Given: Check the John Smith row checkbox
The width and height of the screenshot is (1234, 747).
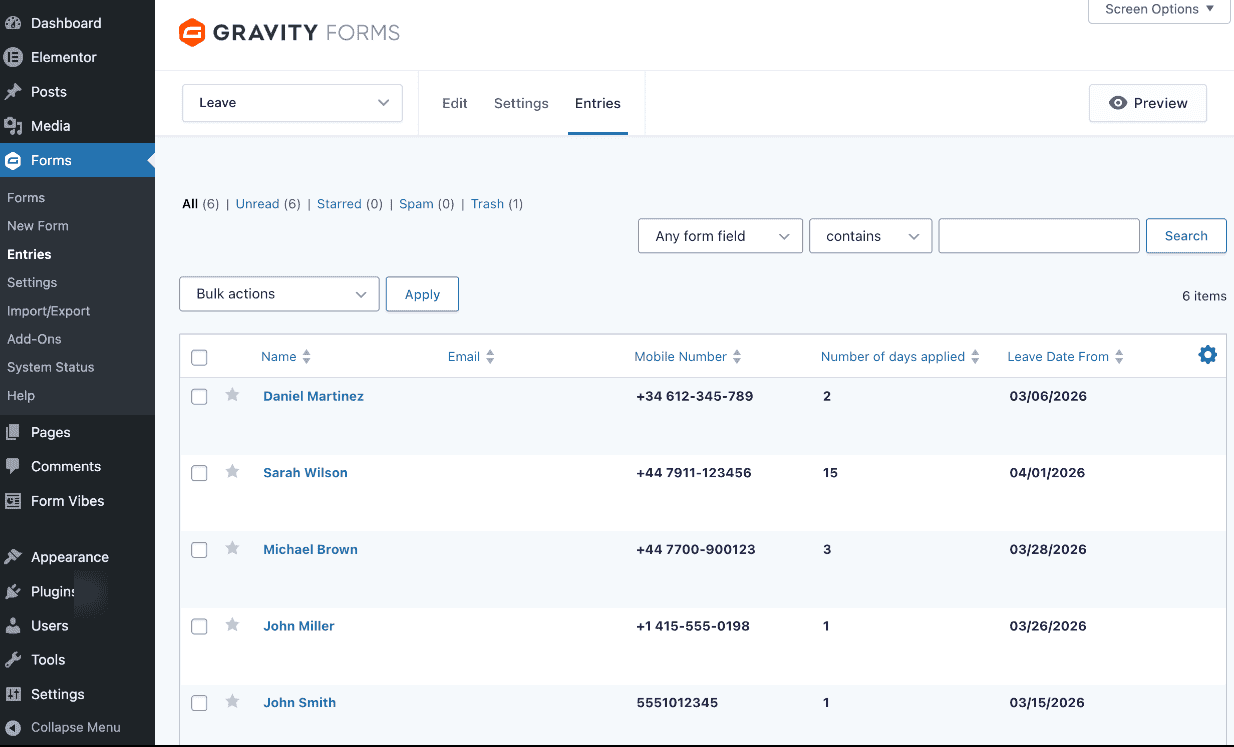Looking at the screenshot, I should pos(199,703).
